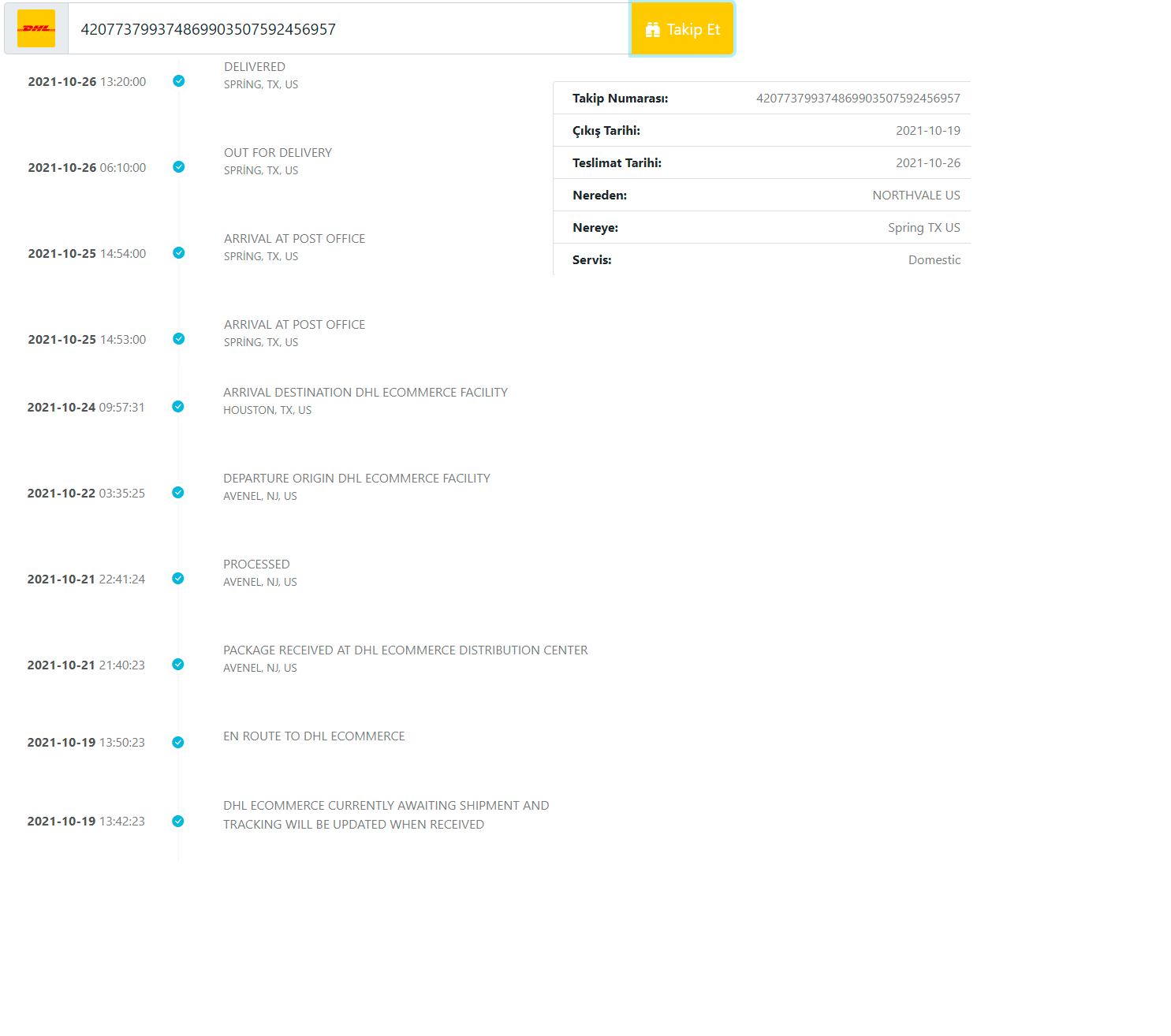The width and height of the screenshot is (1171, 1036).
Task: Click HOUSTON, TX, US location text
Action: 267,410
